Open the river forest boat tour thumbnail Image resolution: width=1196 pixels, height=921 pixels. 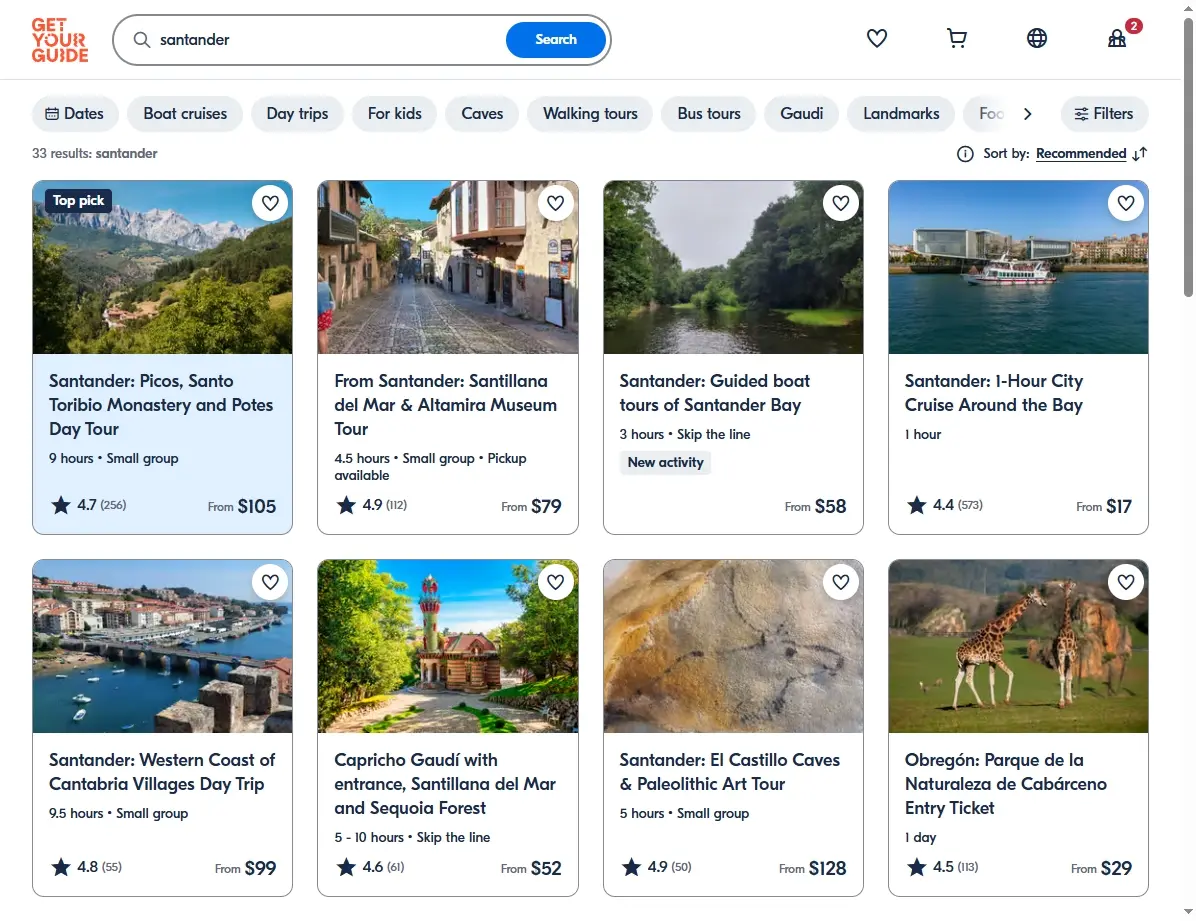pos(733,267)
